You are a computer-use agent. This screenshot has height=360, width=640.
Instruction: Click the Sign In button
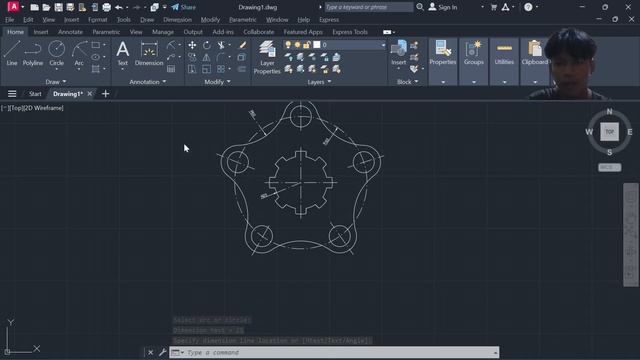(443, 7)
